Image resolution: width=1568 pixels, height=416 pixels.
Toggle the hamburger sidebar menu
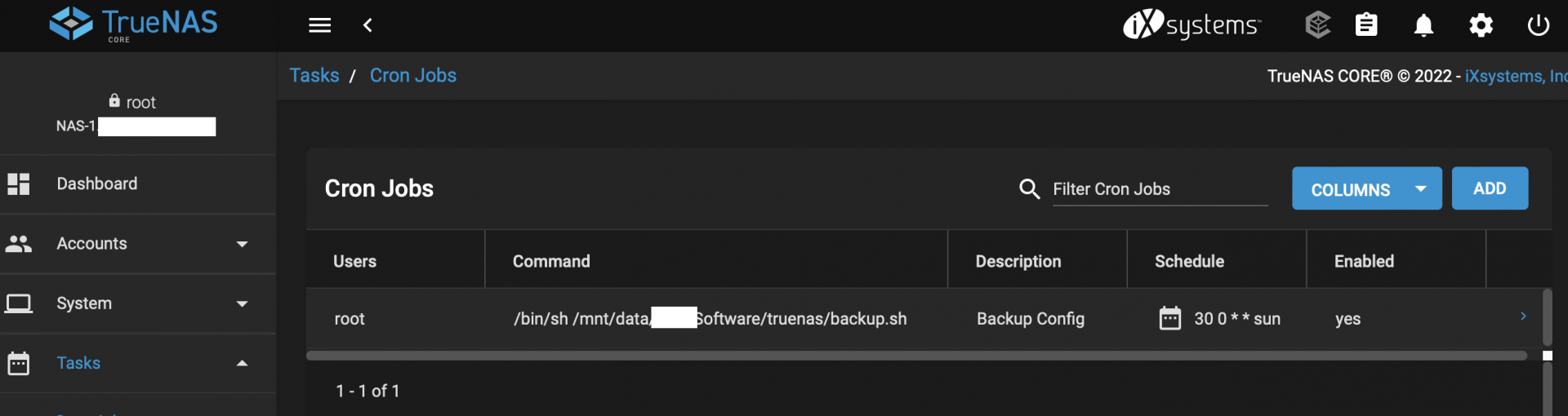point(319,25)
